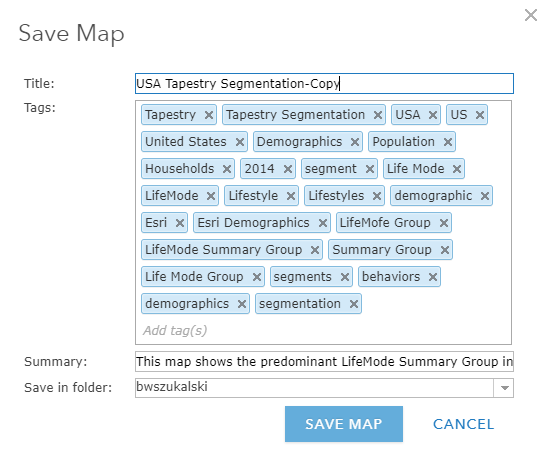Remove the segmentation tag

point(354,304)
